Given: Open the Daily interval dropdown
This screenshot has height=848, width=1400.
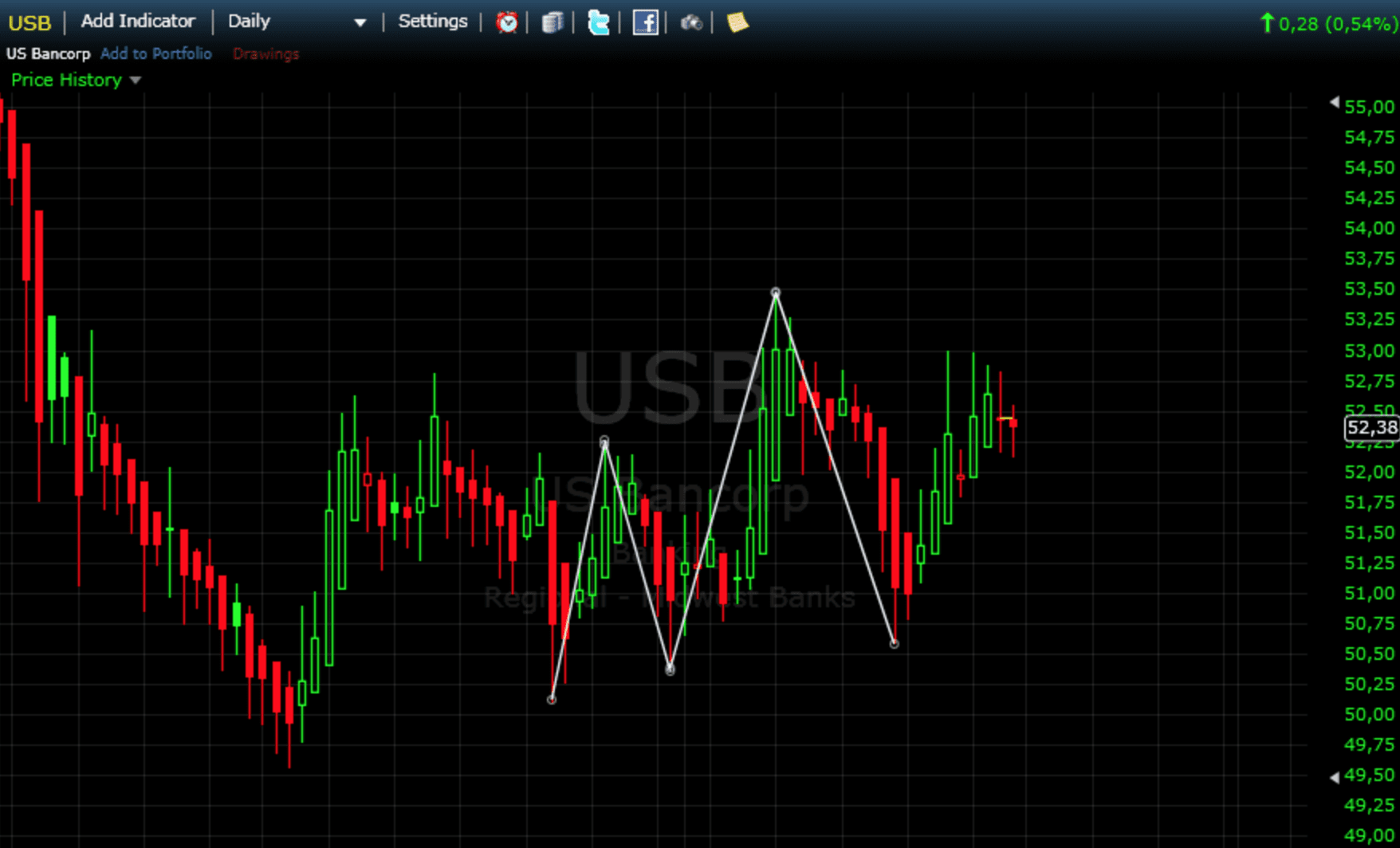Looking at the screenshot, I should pos(297,22).
